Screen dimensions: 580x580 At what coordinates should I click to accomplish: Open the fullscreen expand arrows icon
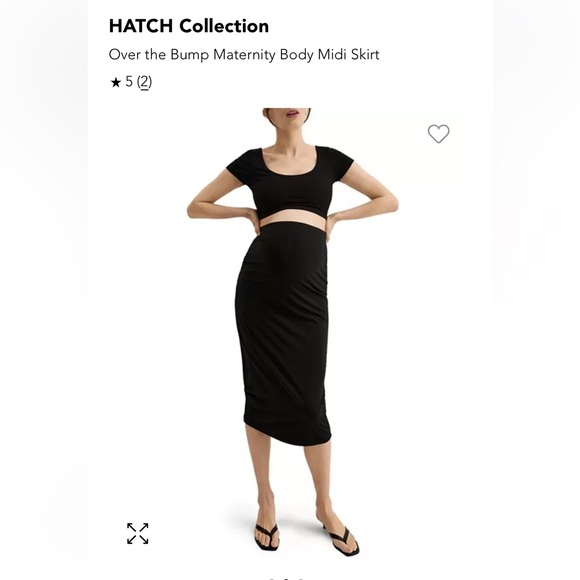pyautogui.click(x=138, y=533)
